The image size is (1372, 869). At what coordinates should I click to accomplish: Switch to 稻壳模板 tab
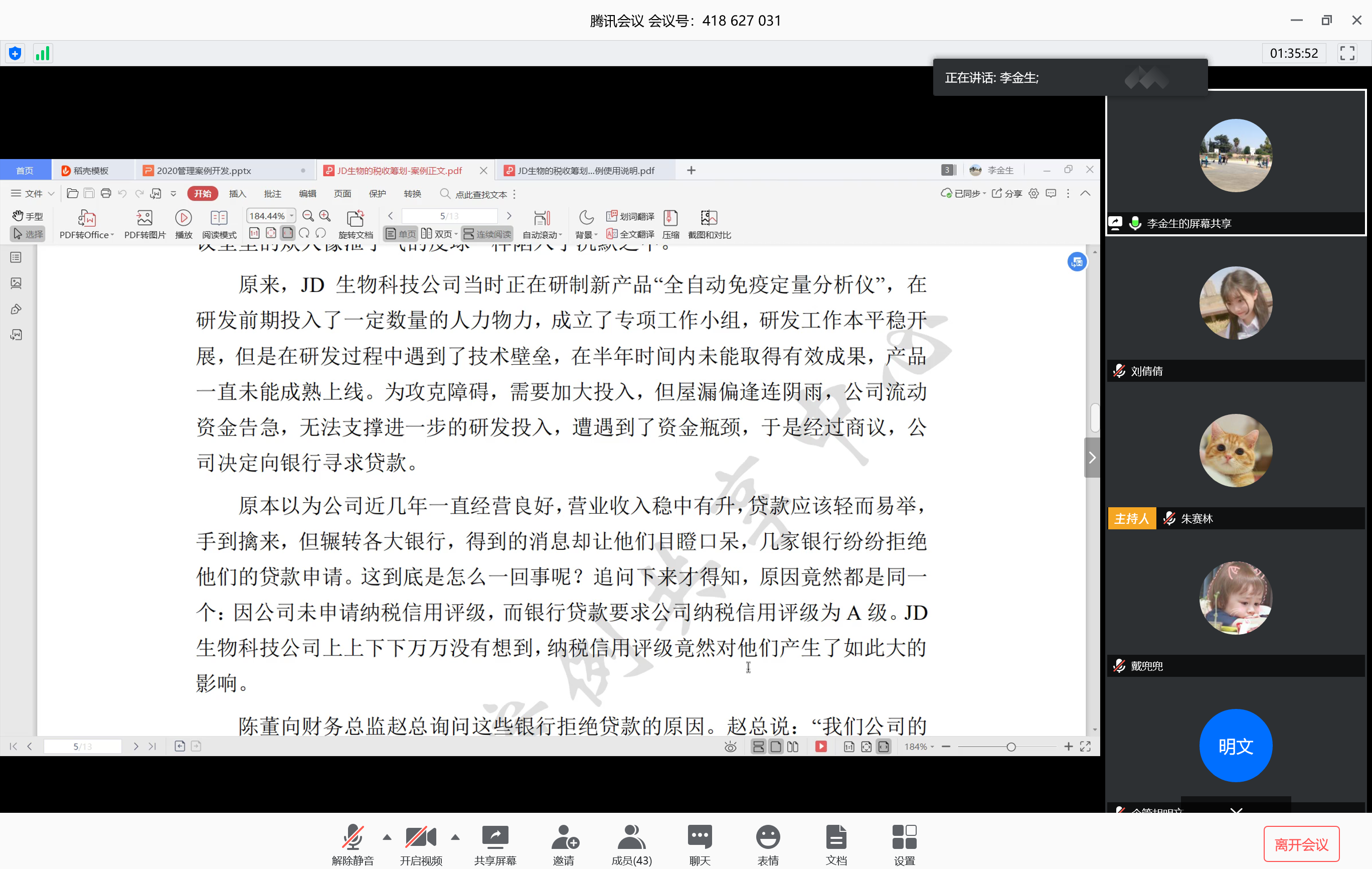tap(91, 171)
